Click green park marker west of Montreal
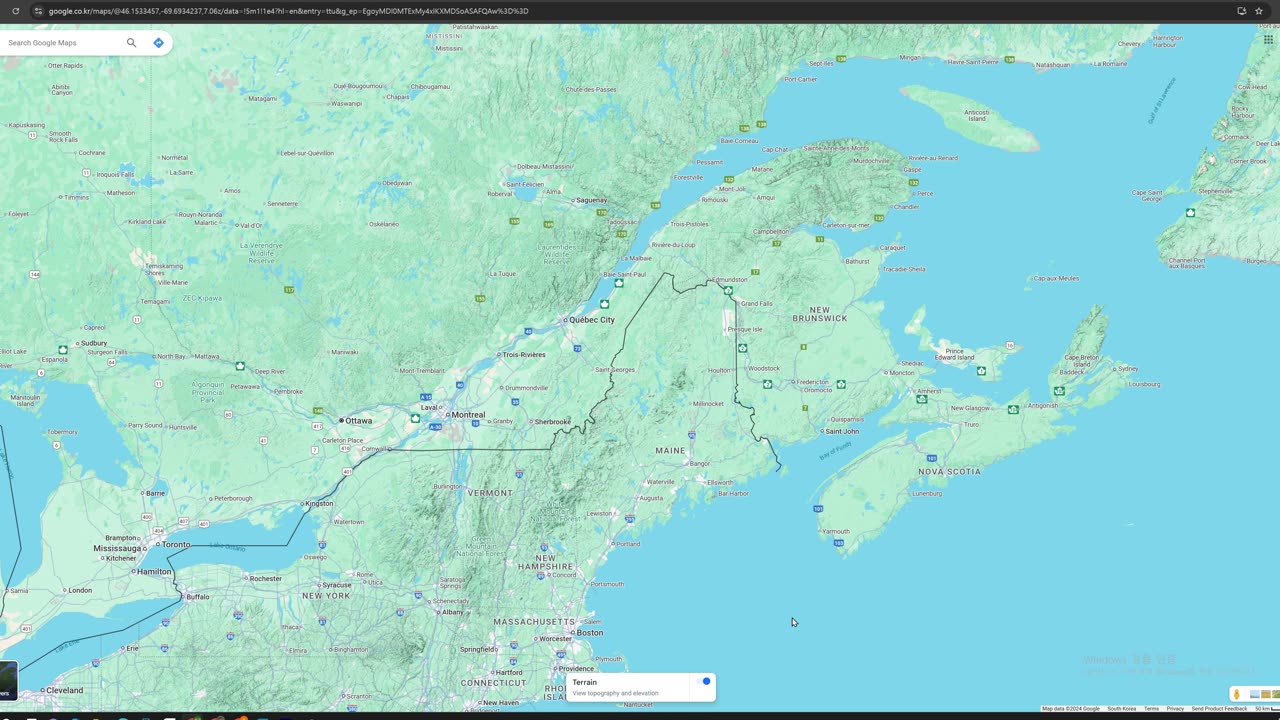The image size is (1280, 720). coord(415,418)
